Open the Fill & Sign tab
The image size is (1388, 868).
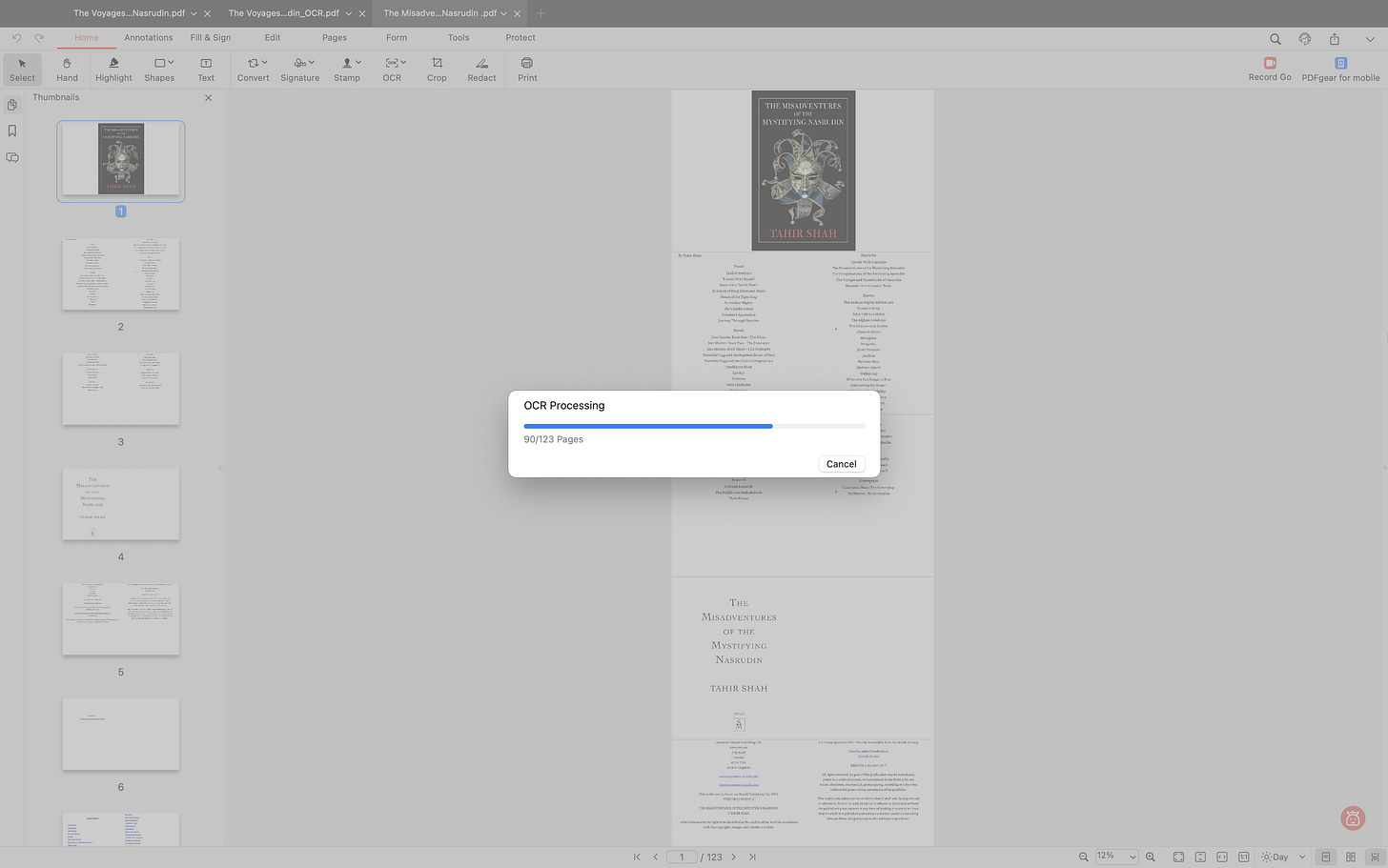click(211, 38)
